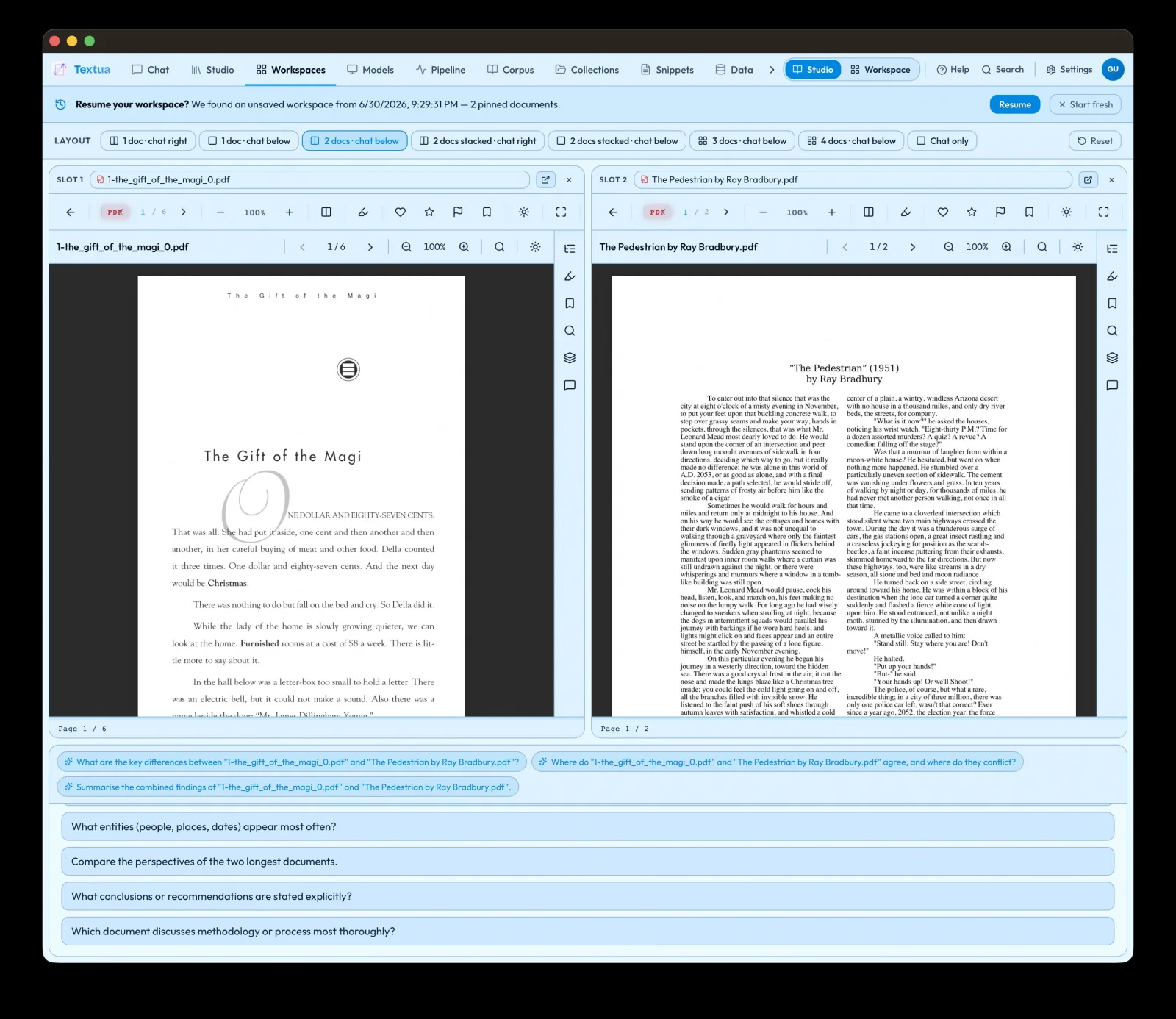Screen dimensions: 1176x1019
Task: Decrease zoom with minus in Slot 2 toolbar
Action: [x=763, y=212]
